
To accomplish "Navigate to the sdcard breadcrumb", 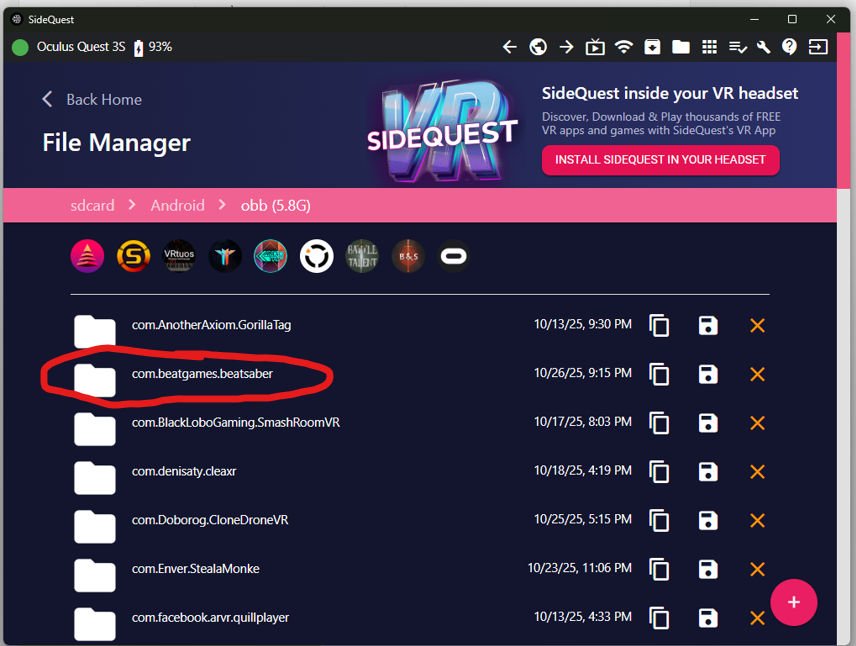I will click(x=92, y=205).
